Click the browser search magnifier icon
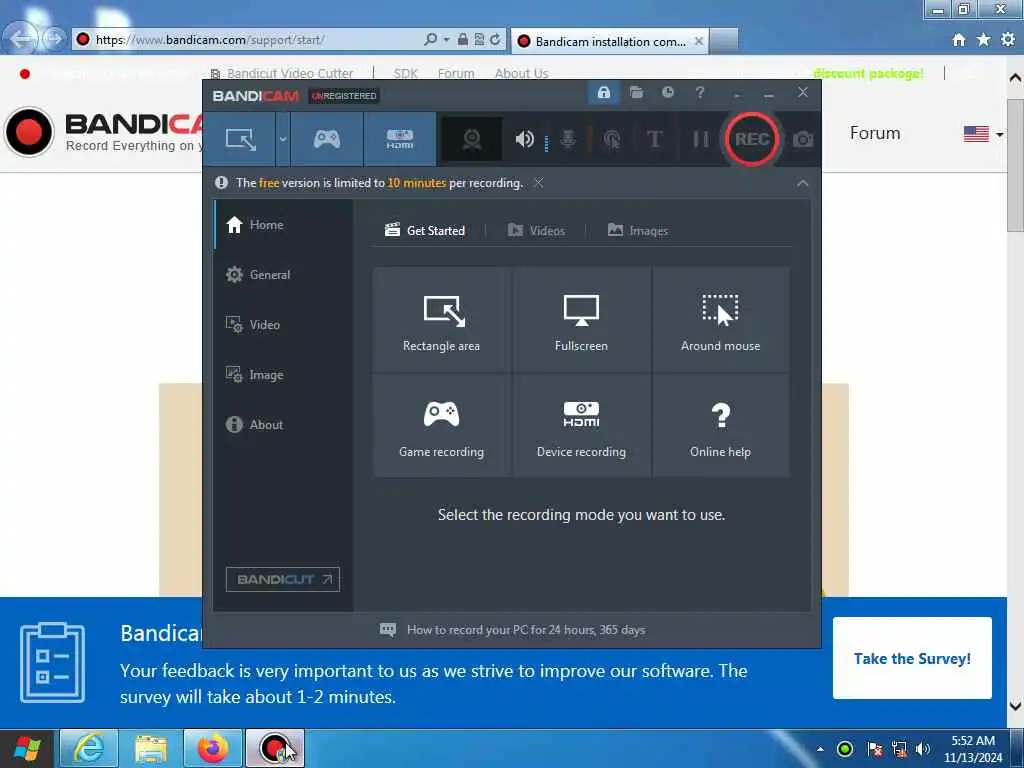The height and width of the screenshot is (768, 1024). [430, 40]
